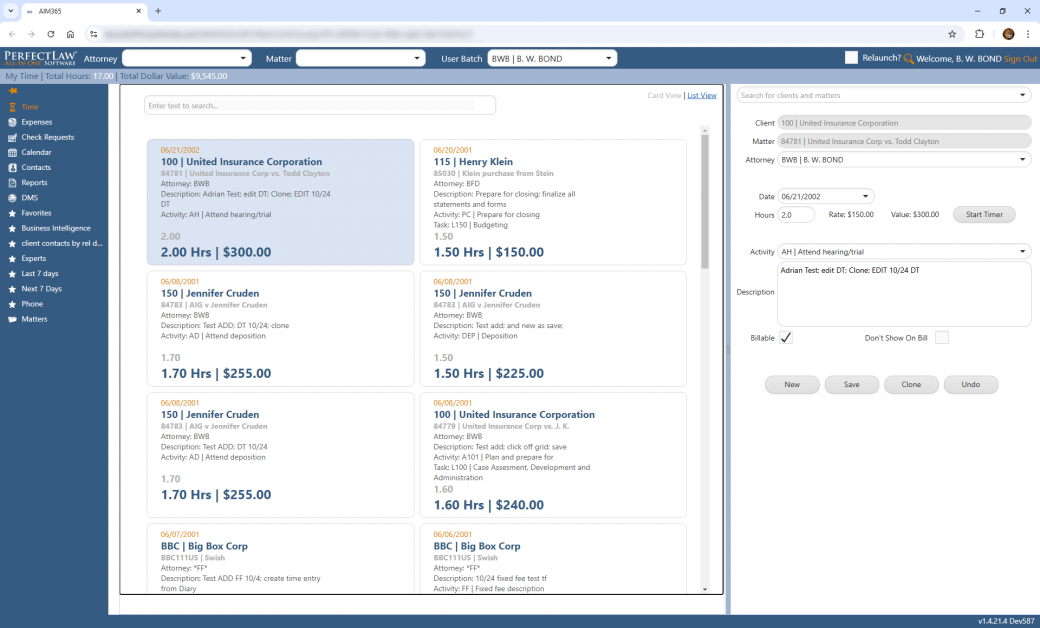
Task: Open Expenses via its coins icon
Action: point(12,122)
